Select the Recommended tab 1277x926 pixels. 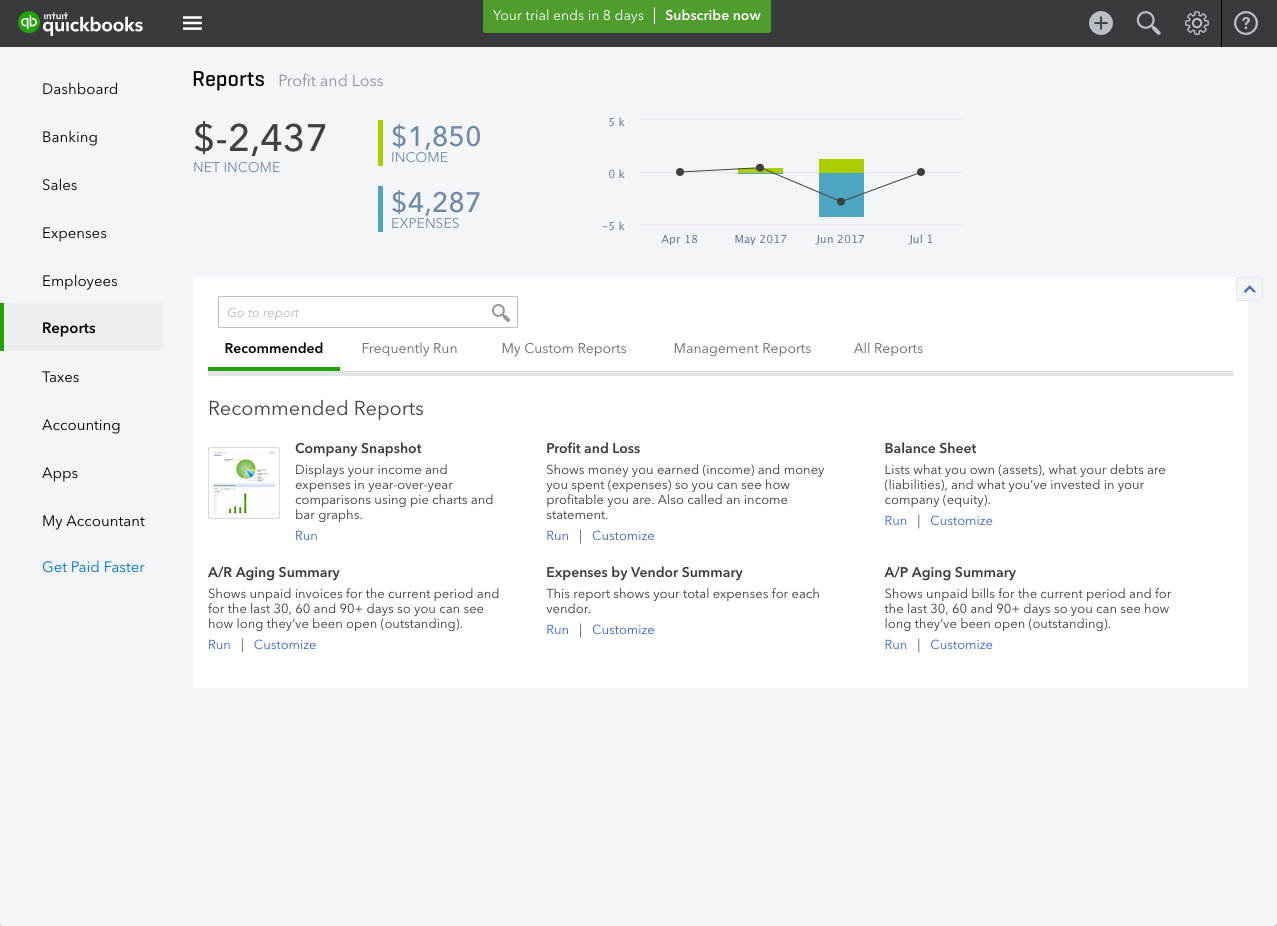[x=274, y=349]
